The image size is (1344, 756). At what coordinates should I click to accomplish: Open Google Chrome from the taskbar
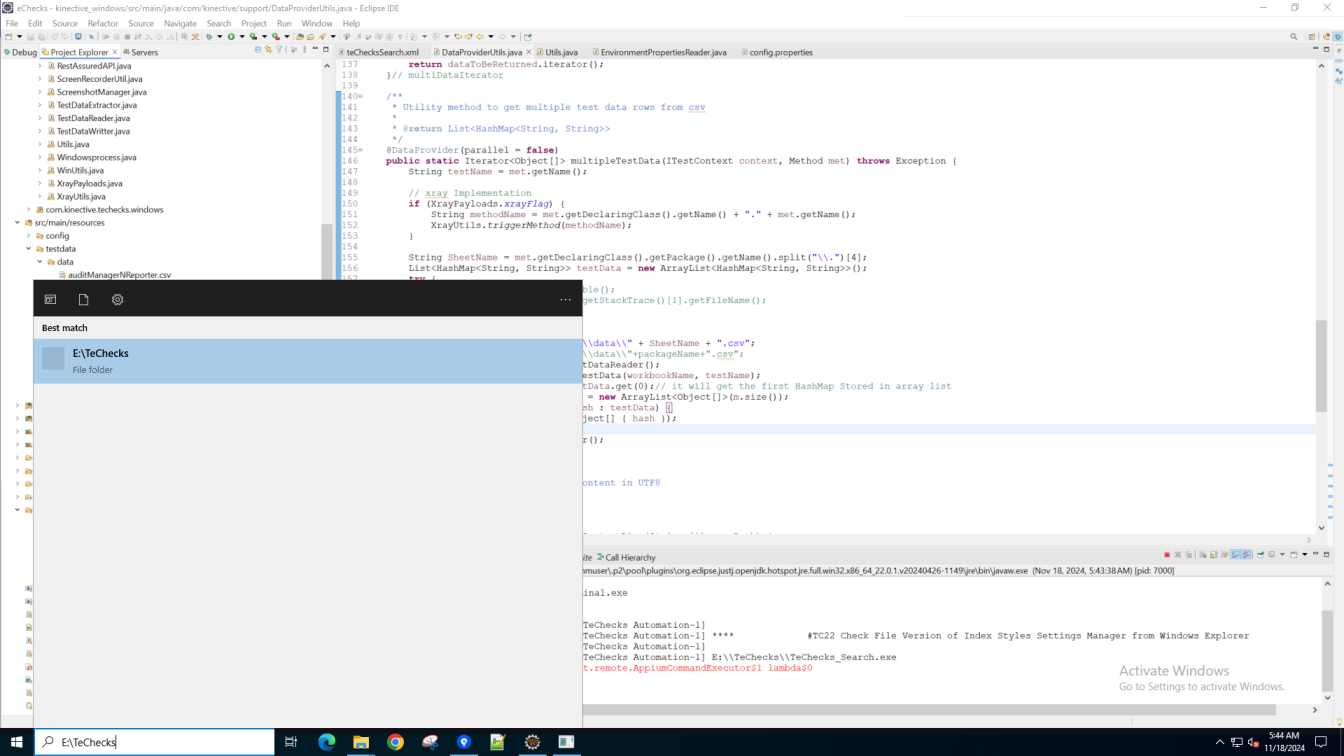[x=395, y=742]
